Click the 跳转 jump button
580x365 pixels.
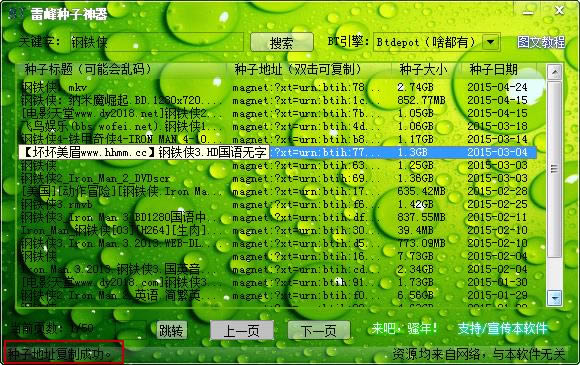[171, 330]
